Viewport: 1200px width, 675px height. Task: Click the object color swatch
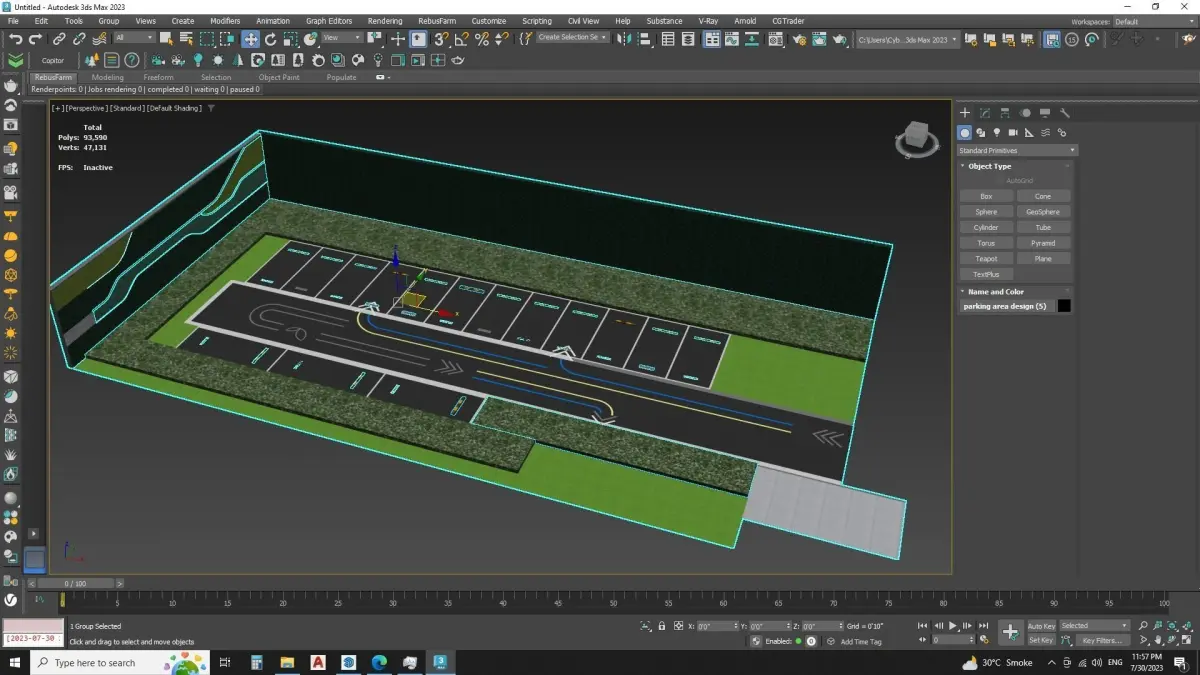[1064, 306]
